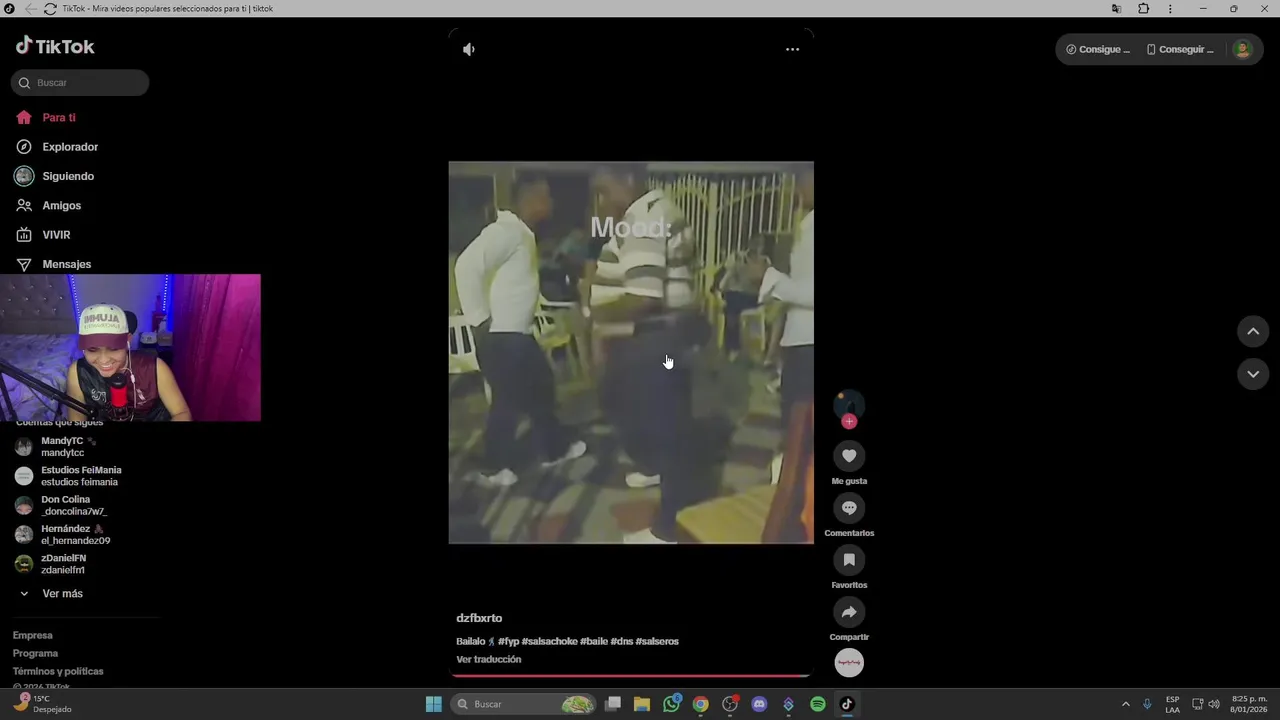Image resolution: width=1280 pixels, height=720 pixels.
Task: Open the dzfbxrto creator profile
Action: click(x=479, y=618)
